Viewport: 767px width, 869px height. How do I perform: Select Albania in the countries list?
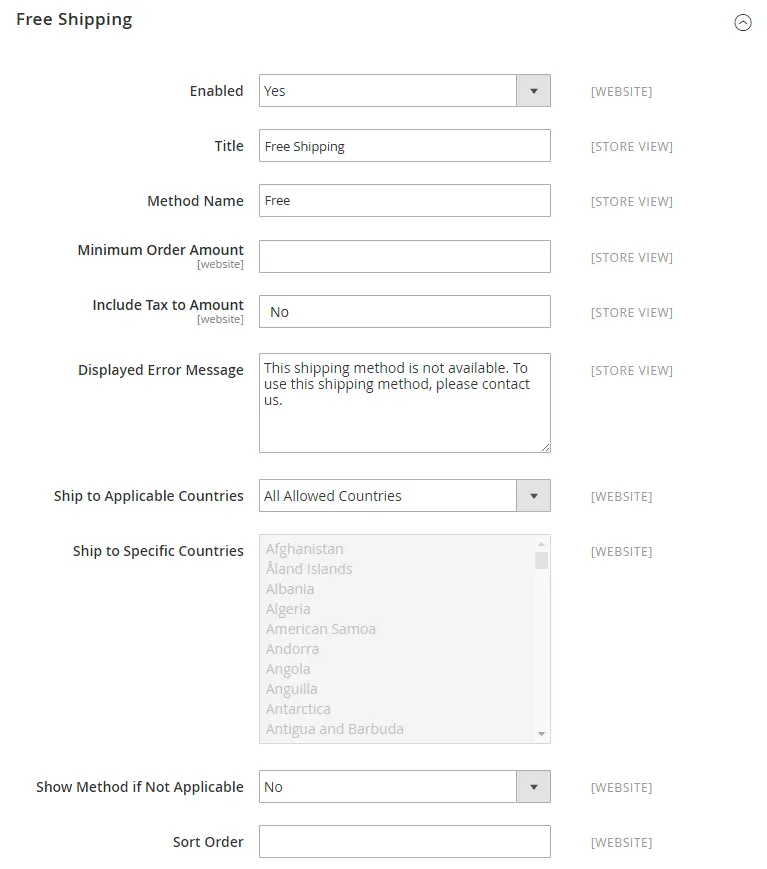coord(289,588)
